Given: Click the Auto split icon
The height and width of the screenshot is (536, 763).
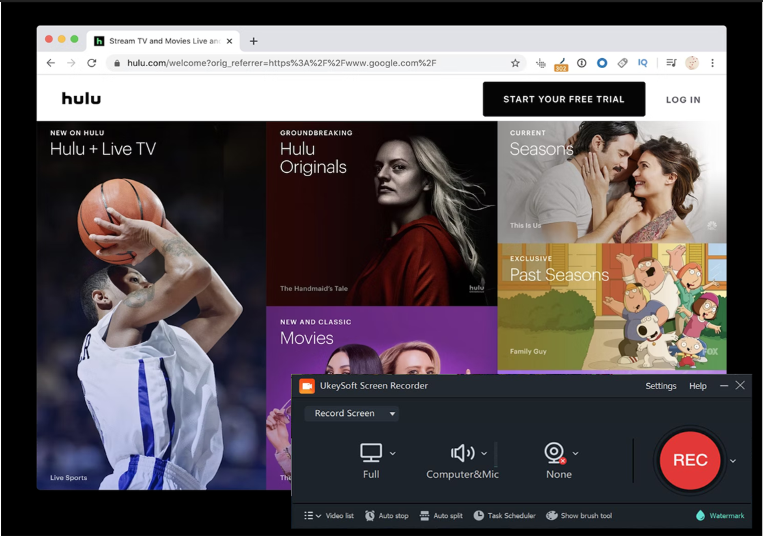Looking at the screenshot, I should [424, 516].
